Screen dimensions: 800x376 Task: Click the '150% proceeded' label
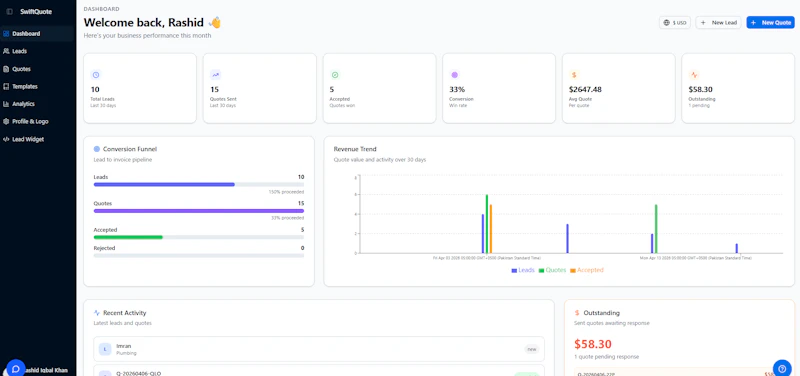click(286, 192)
